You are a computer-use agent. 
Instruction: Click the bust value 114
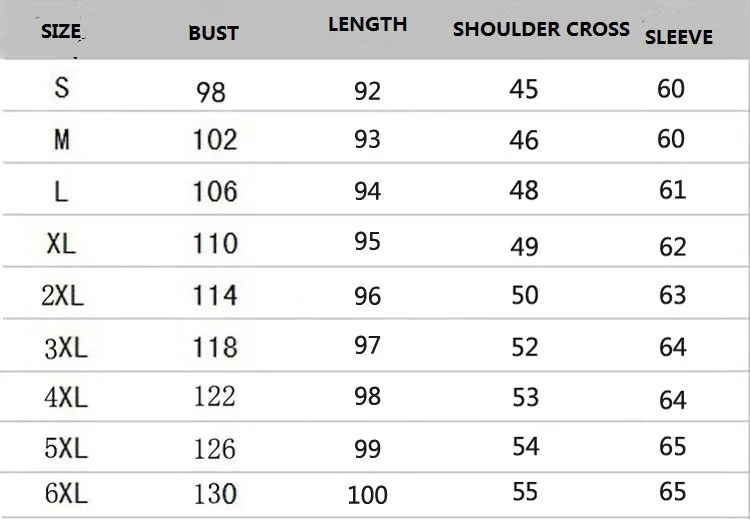coord(215,295)
